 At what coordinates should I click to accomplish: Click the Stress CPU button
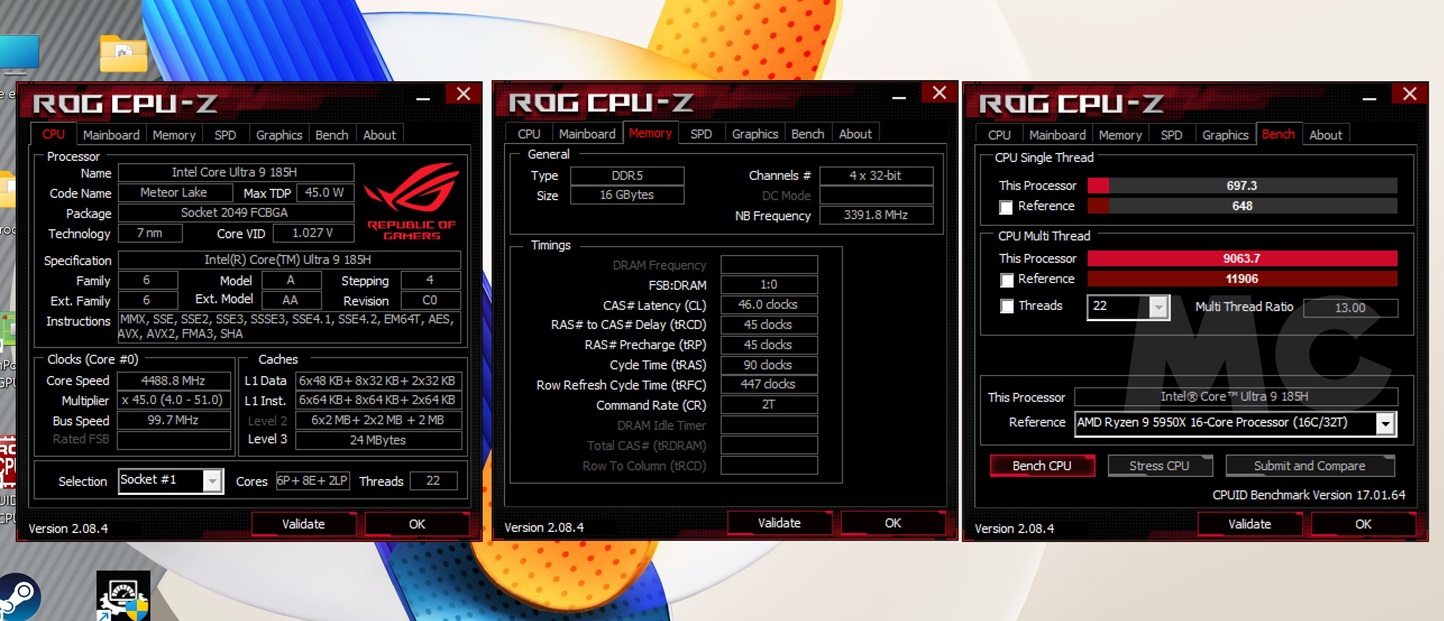(1159, 466)
